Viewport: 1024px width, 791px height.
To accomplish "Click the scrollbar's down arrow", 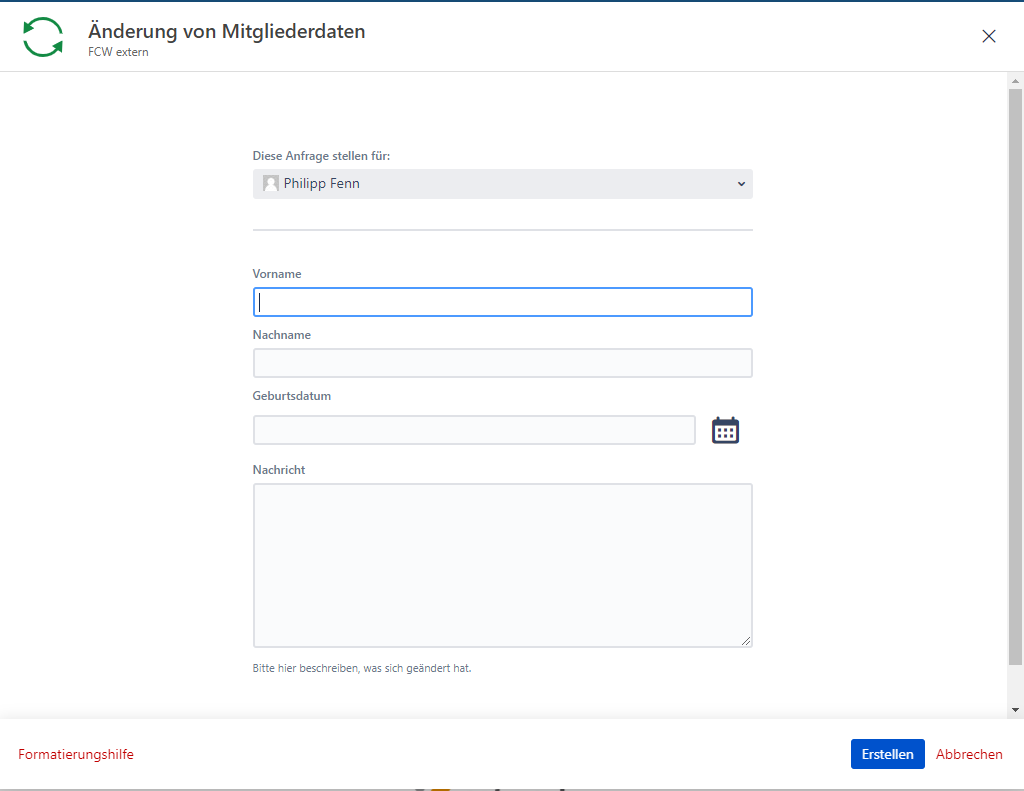I will point(1015,709).
